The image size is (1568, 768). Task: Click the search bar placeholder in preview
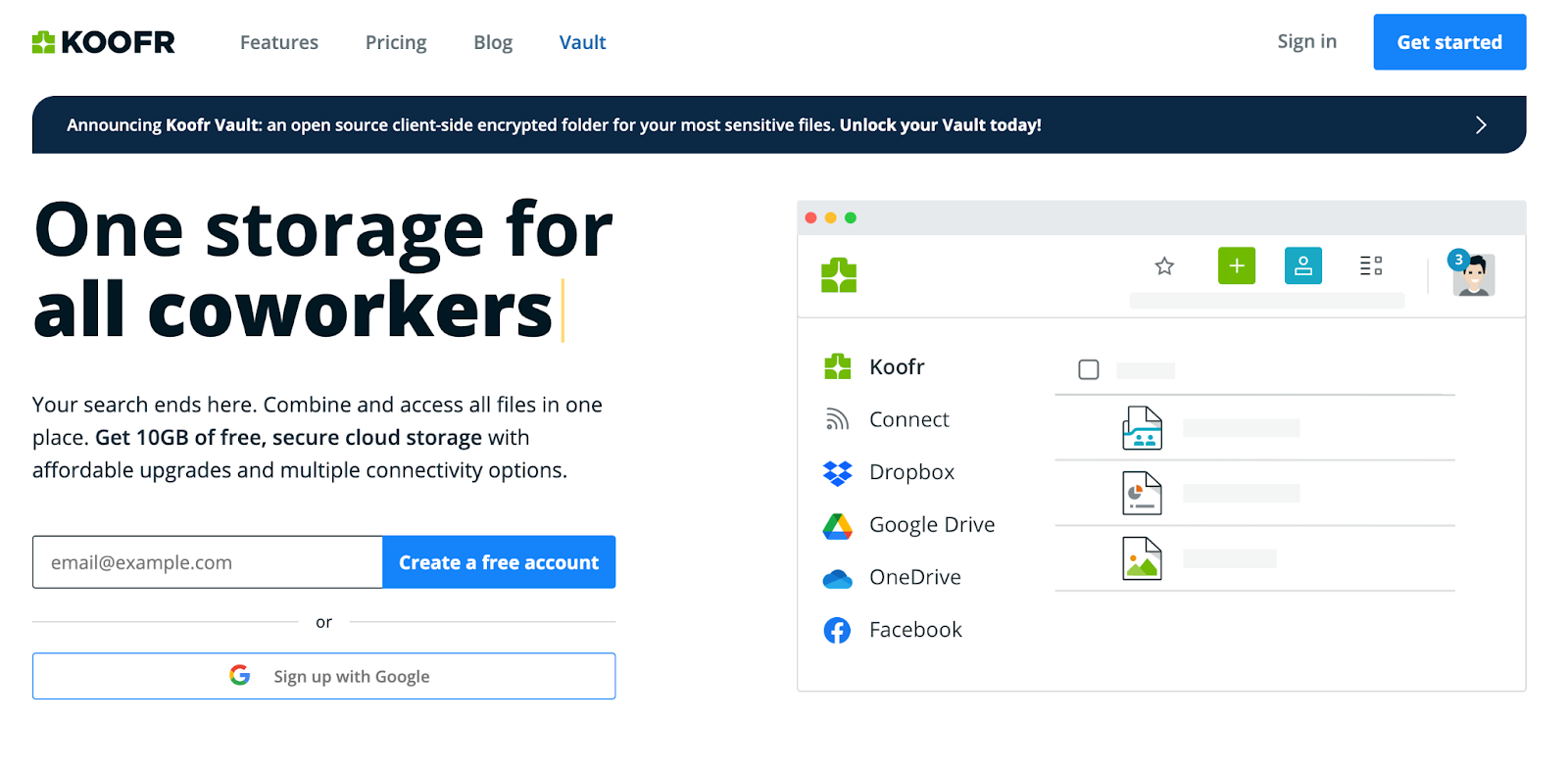(x=1266, y=301)
